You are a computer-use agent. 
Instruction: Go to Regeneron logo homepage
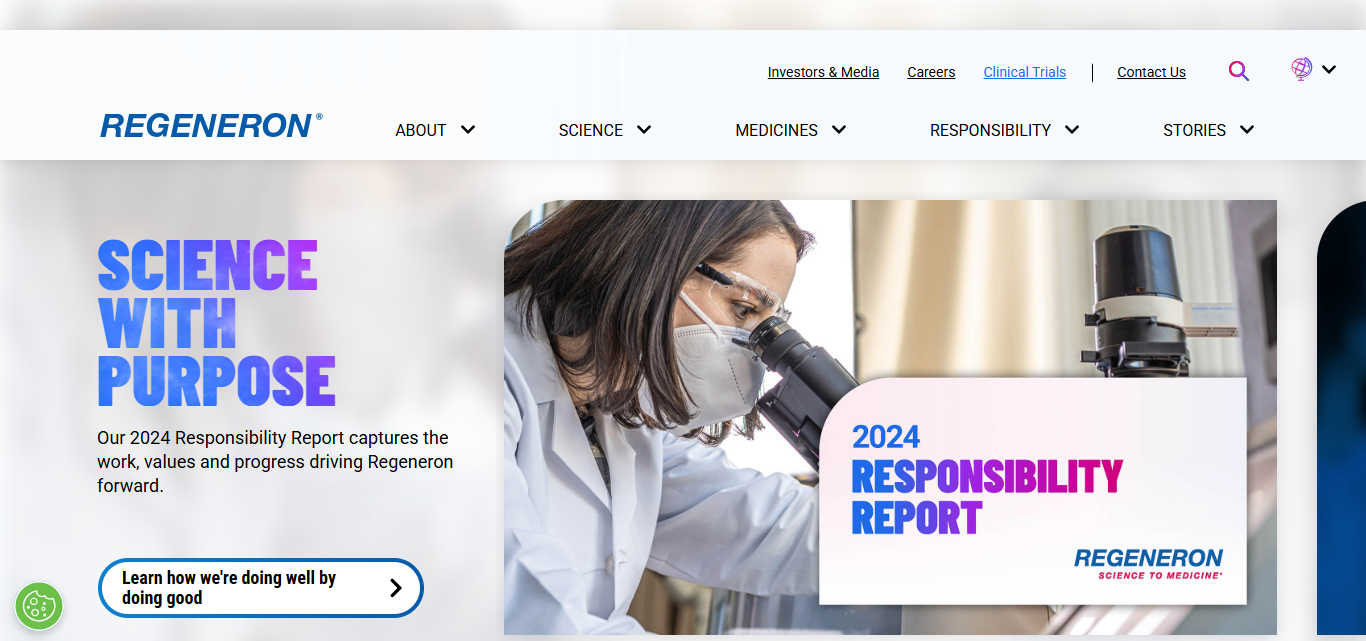(x=211, y=126)
